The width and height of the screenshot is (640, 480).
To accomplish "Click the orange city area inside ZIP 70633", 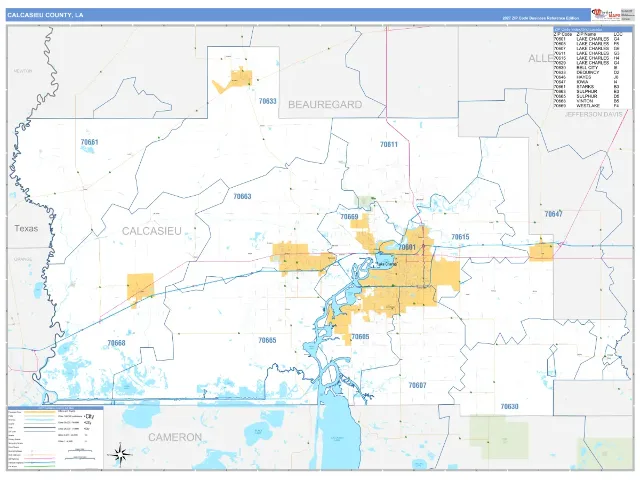I will (x=241, y=78).
